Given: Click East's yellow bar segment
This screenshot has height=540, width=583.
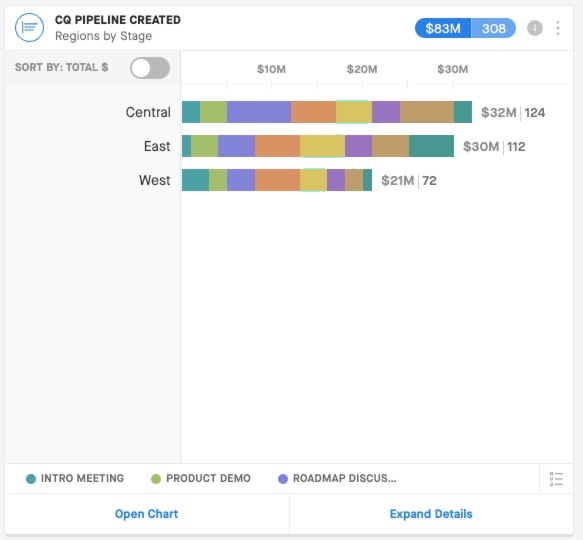Looking at the screenshot, I should [x=322, y=146].
